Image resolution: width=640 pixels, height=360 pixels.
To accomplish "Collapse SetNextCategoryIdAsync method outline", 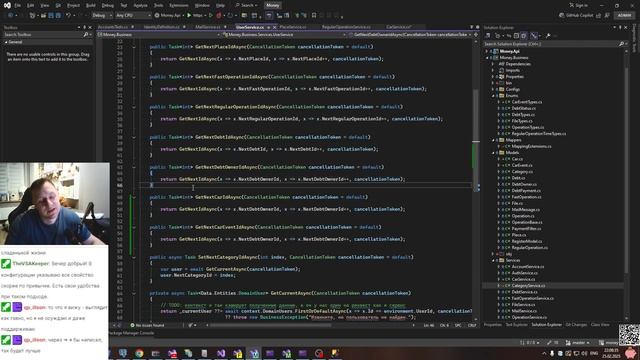I will pyautogui.click(x=134, y=258).
